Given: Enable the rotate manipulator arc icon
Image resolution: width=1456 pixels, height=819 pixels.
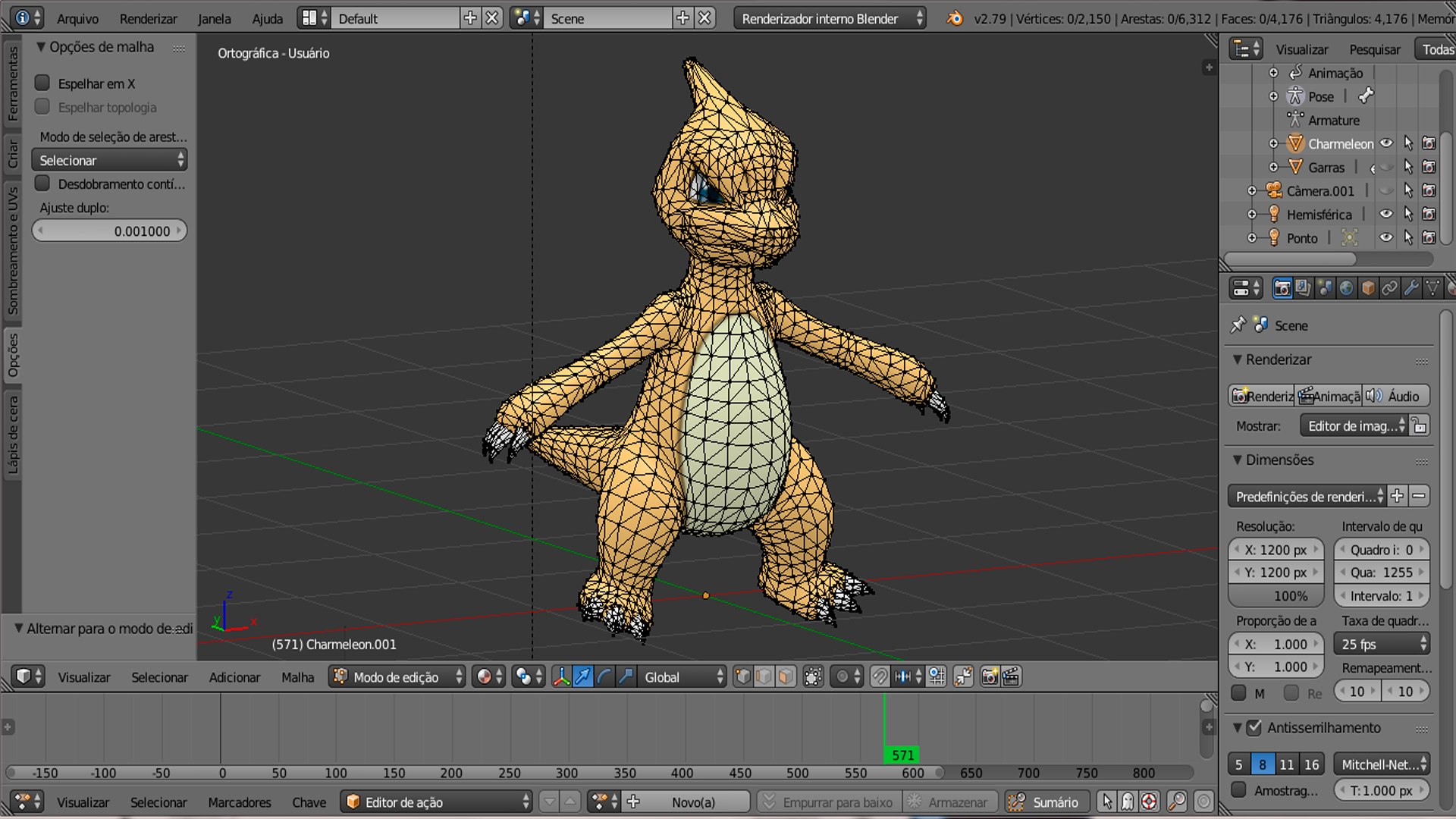Looking at the screenshot, I should [604, 676].
